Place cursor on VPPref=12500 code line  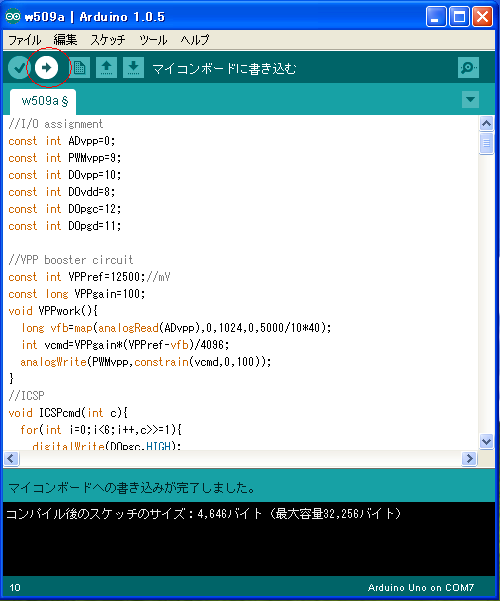pos(89,277)
